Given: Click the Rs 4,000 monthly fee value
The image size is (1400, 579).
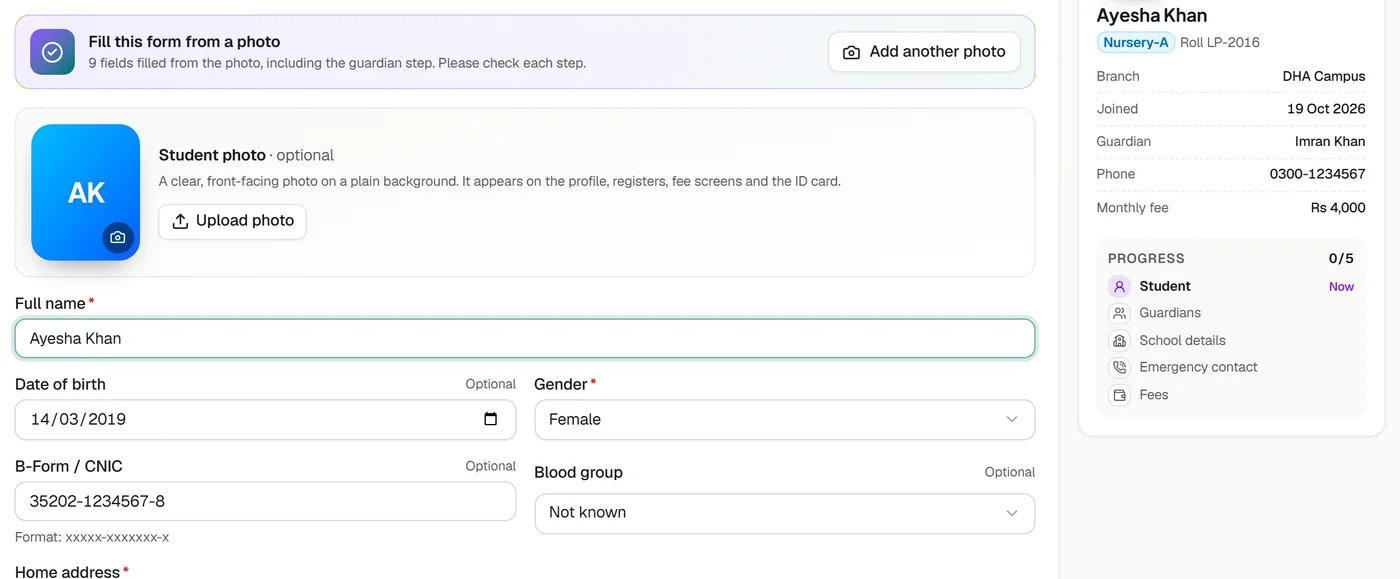Looking at the screenshot, I should [x=1338, y=208].
